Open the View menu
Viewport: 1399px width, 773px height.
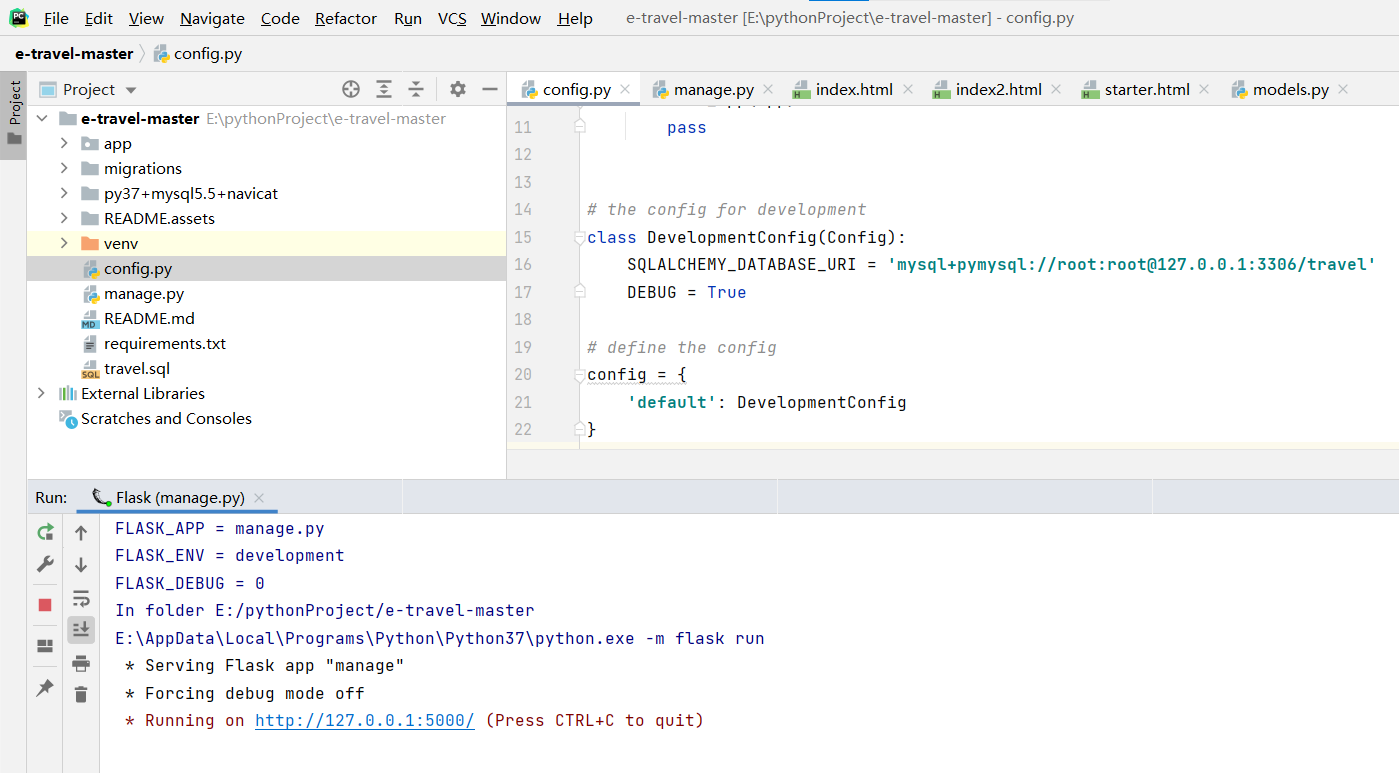tap(146, 18)
